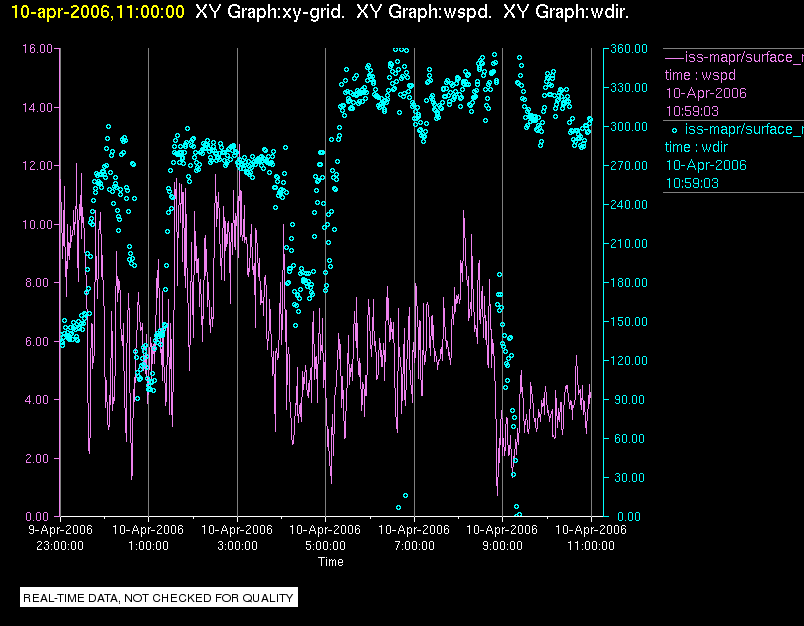
Task: Click the 2.00 wind speed axis label
Action: point(39,459)
